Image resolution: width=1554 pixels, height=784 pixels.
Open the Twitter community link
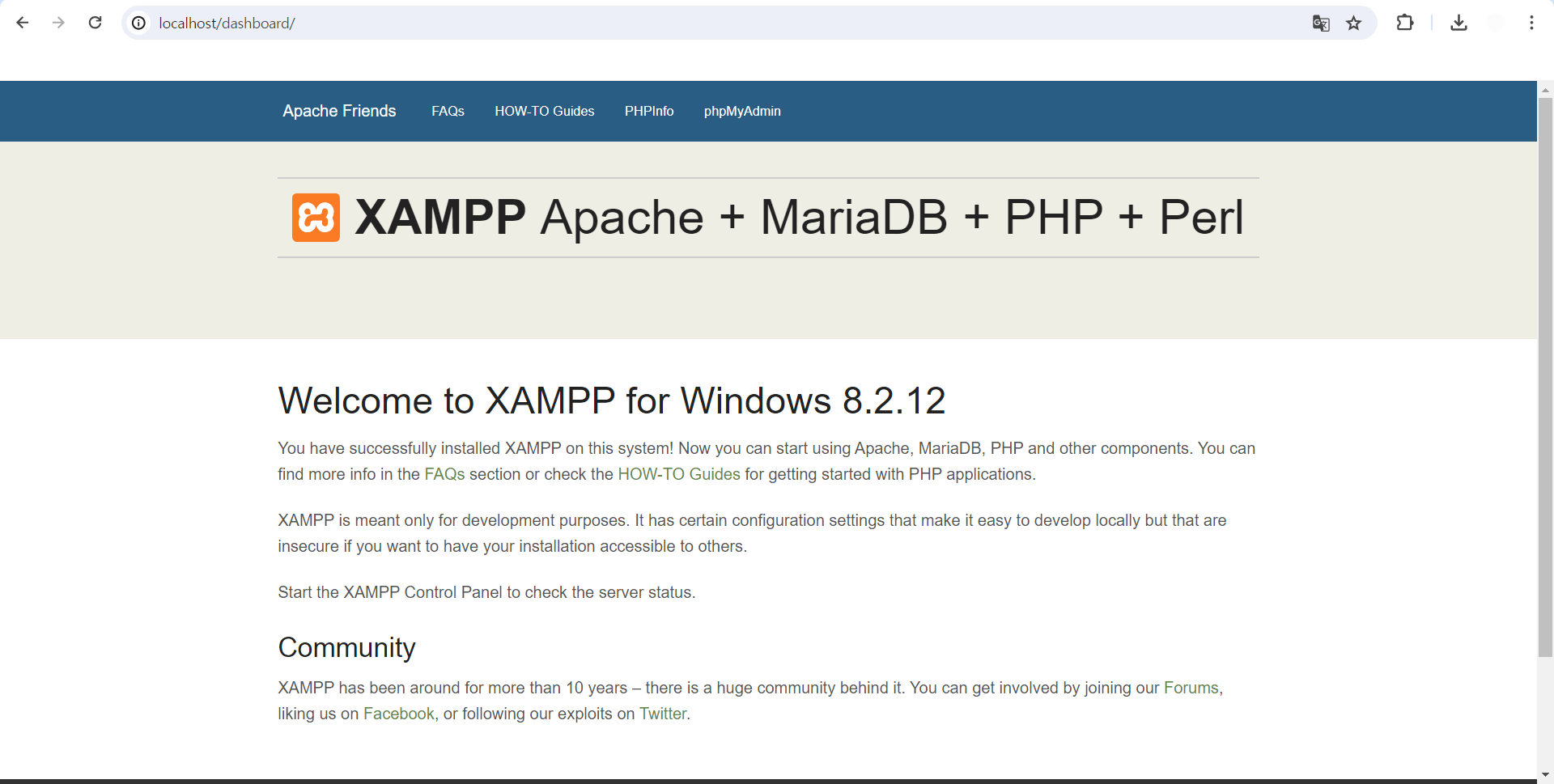(663, 714)
